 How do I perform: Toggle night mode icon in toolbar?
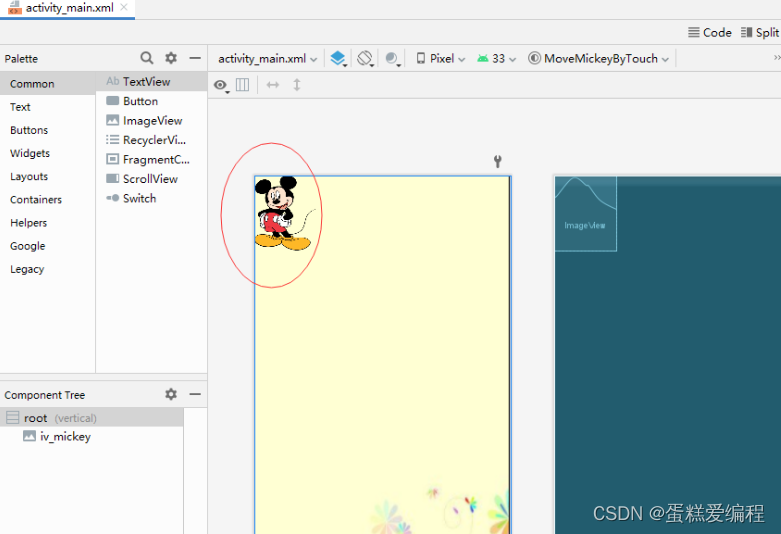coord(392,59)
